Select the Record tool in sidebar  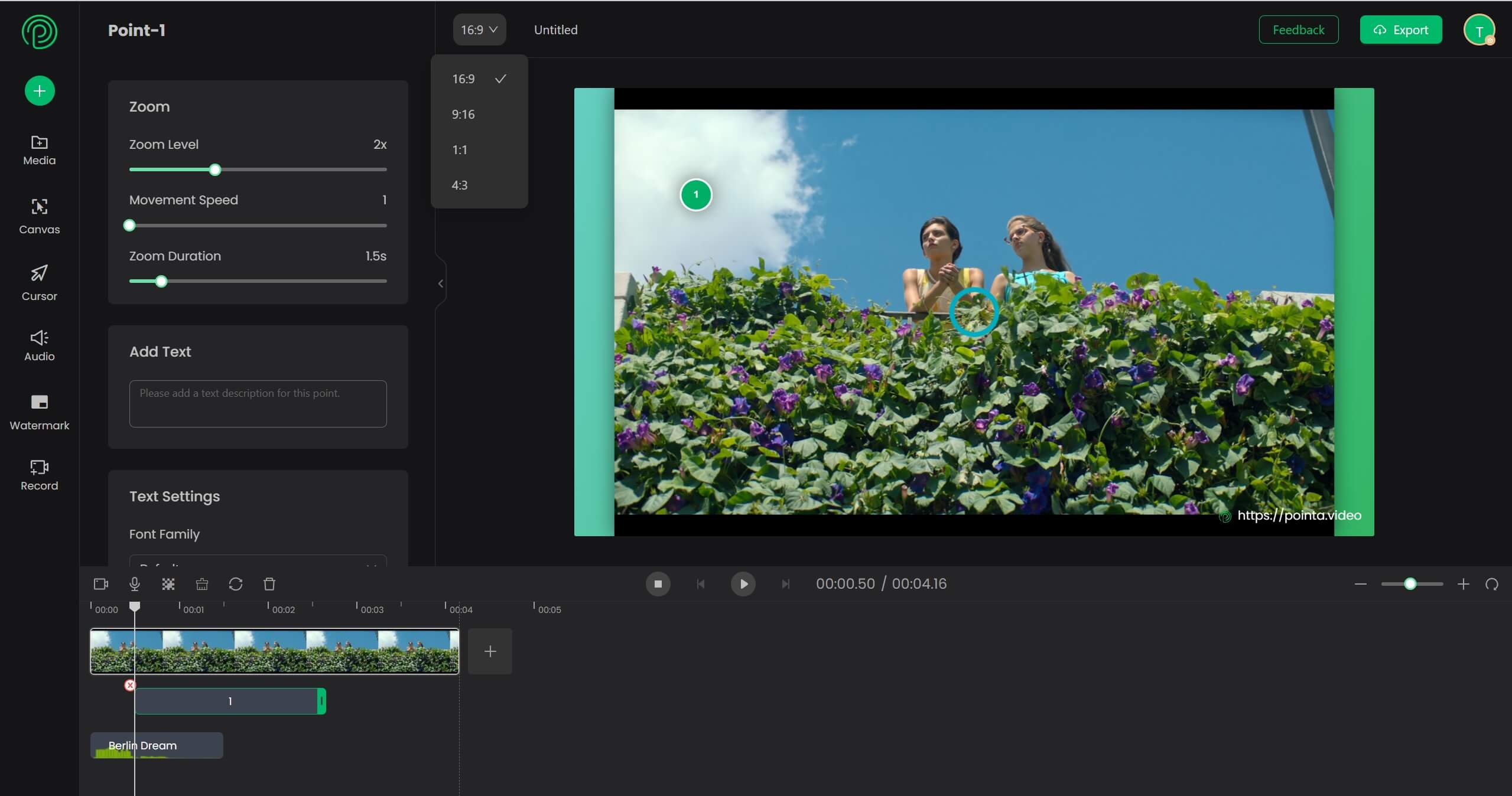(39, 475)
